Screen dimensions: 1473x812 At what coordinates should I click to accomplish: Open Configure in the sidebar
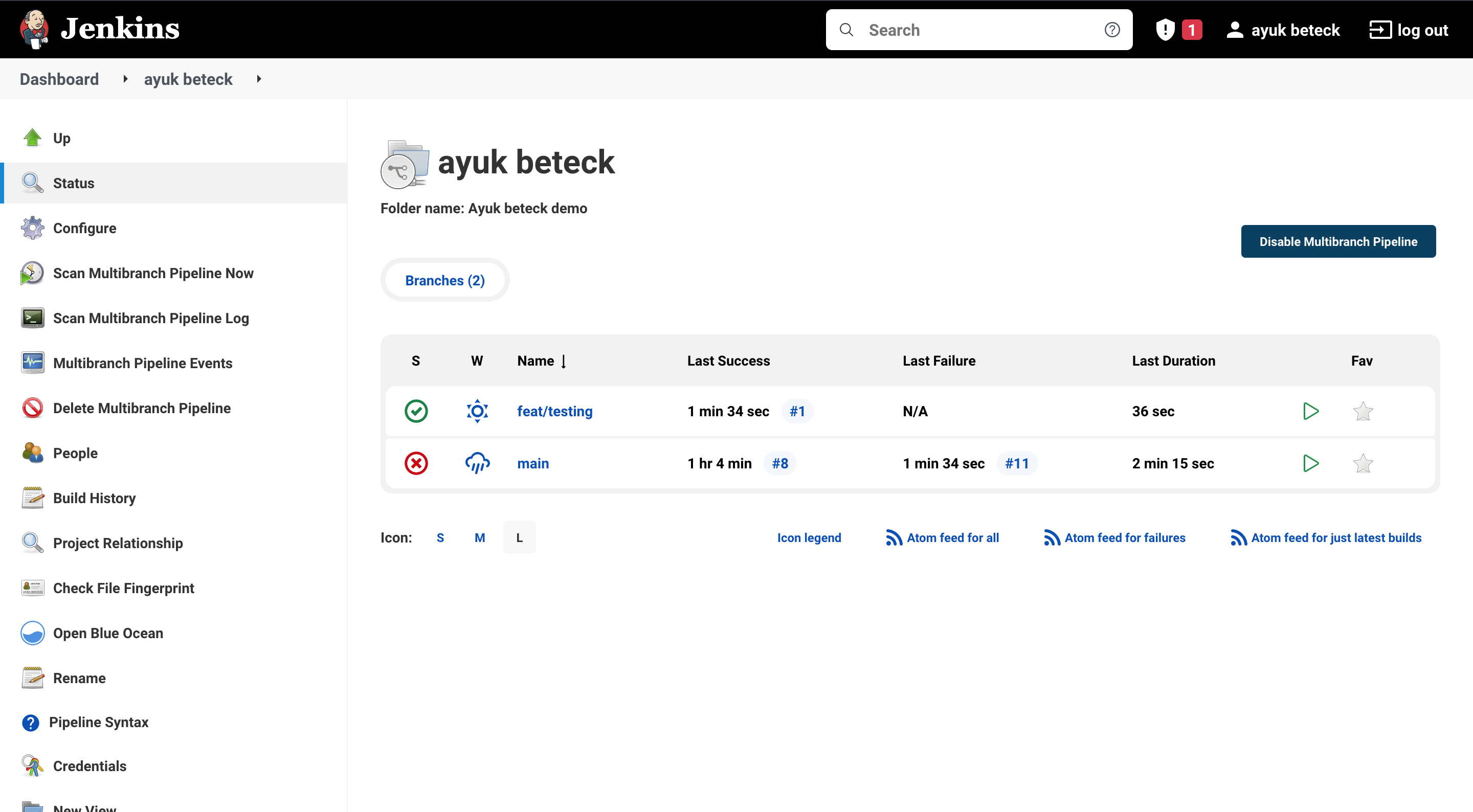click(x=84, y=228)
